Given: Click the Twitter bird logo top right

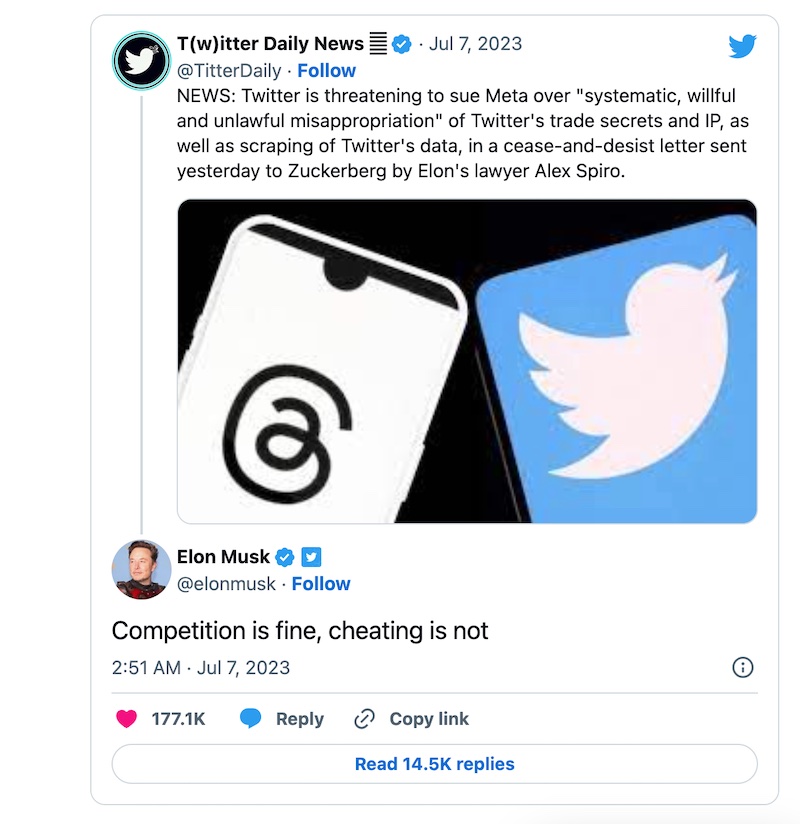Looking at the screenshot, I should point(742,46).
